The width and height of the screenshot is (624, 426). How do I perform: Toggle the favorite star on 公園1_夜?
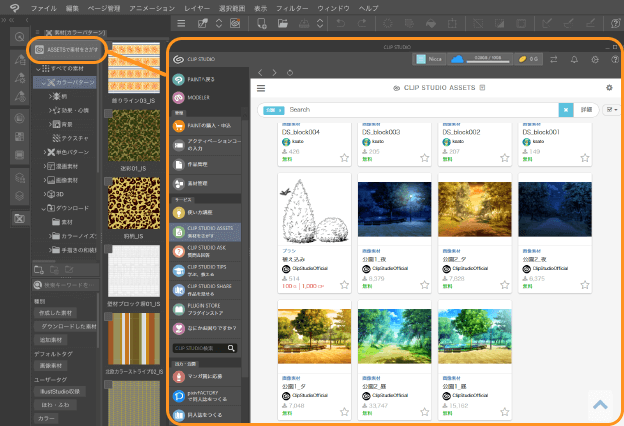tap(425, 285)
